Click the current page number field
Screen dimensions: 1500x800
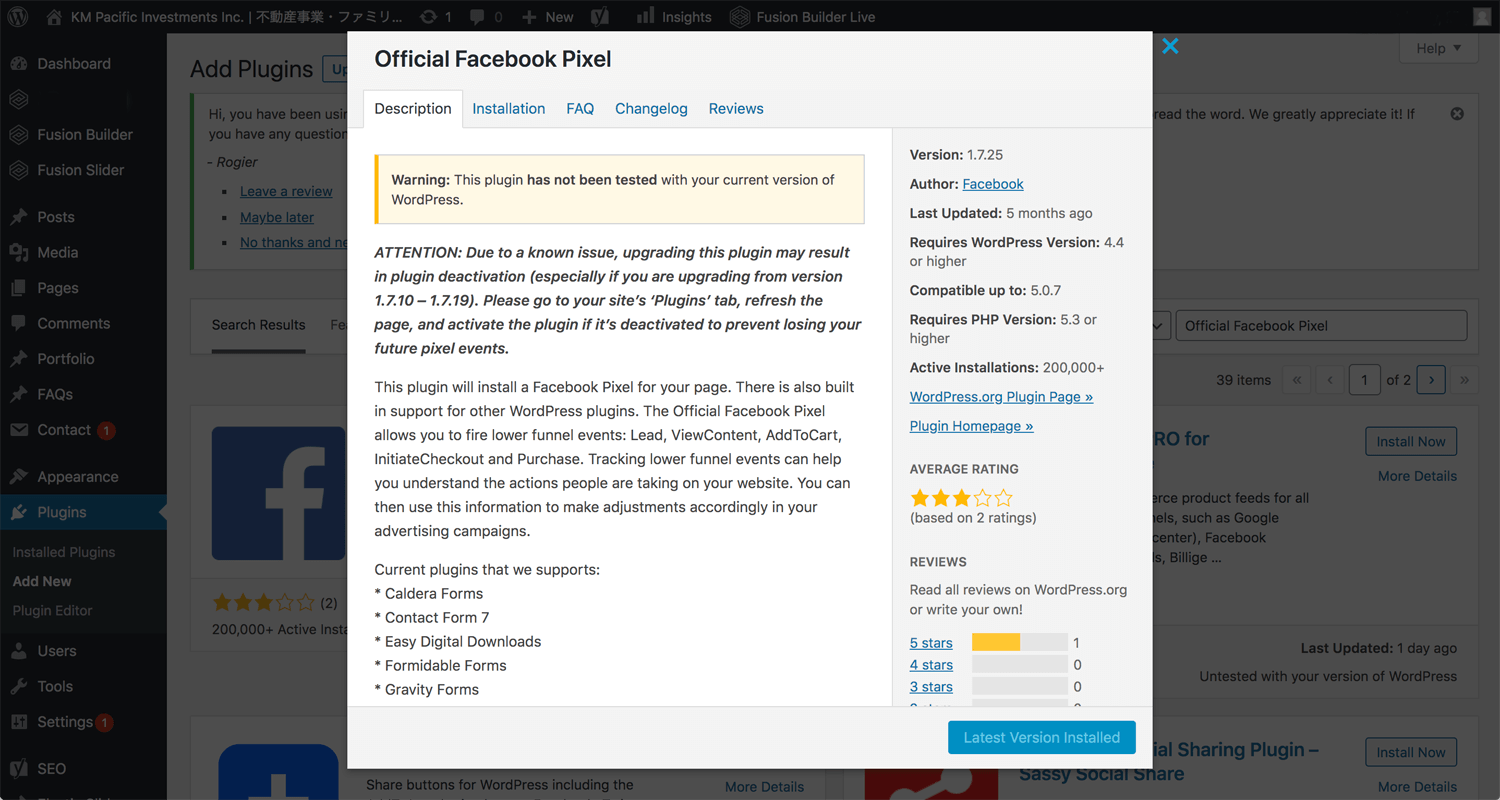[1365, 380]
